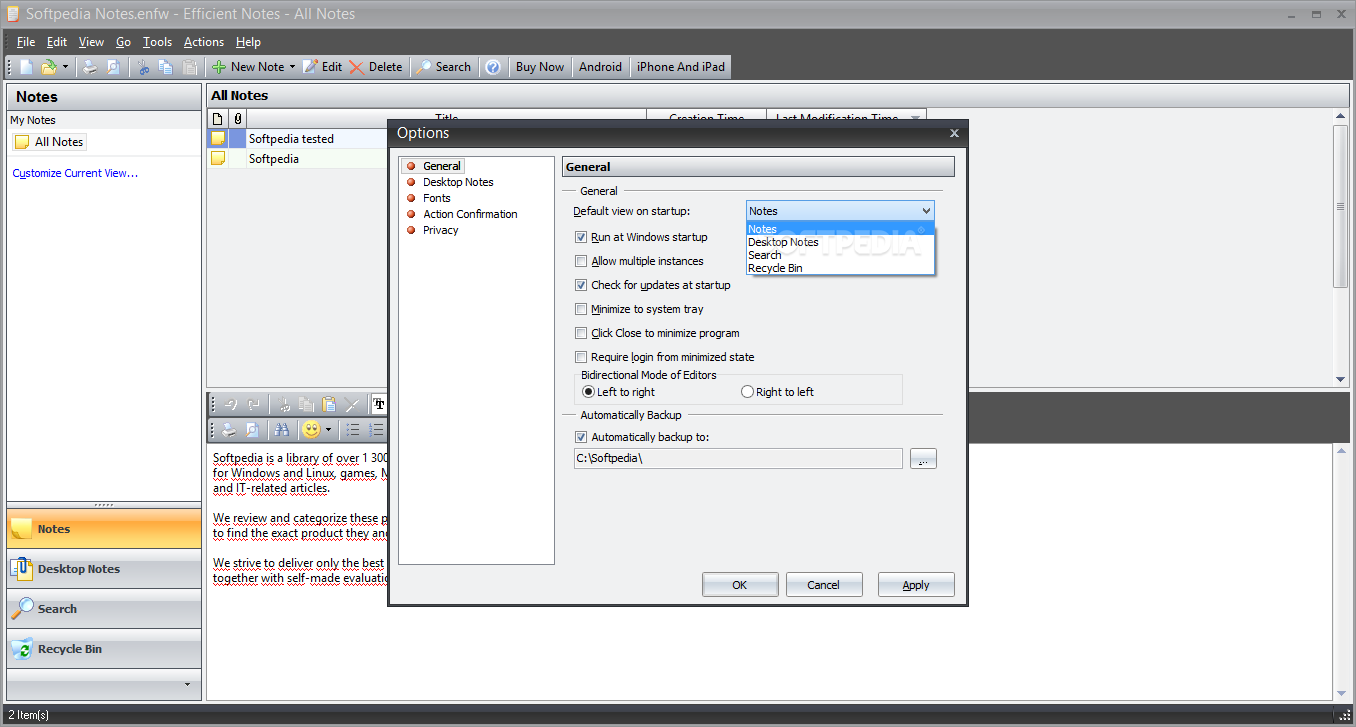Enable Click Close to minimize program
This screenshot has height=727, width=1356.
click(581, 333)
